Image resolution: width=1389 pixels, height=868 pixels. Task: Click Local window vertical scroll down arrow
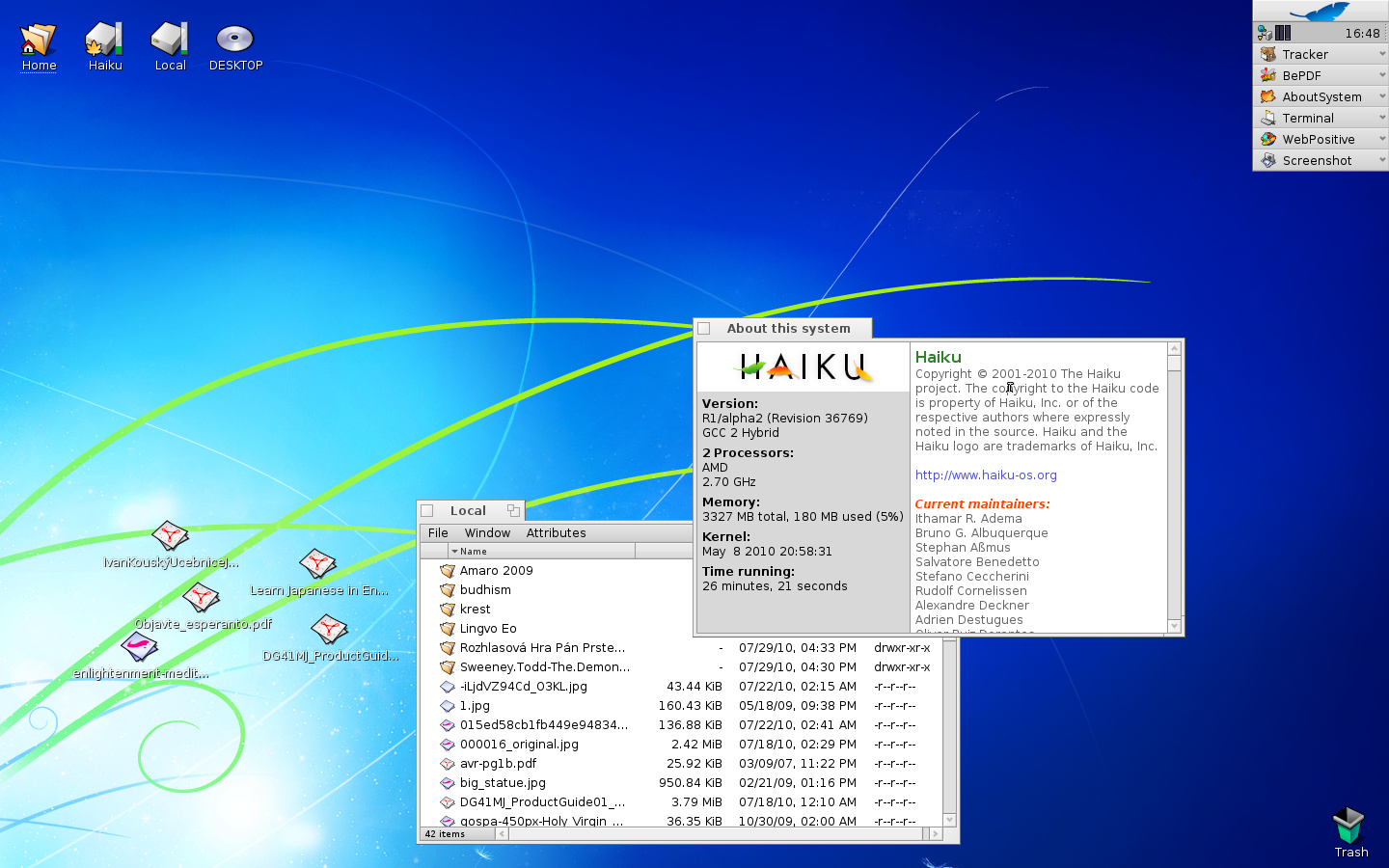pos(949,820)
